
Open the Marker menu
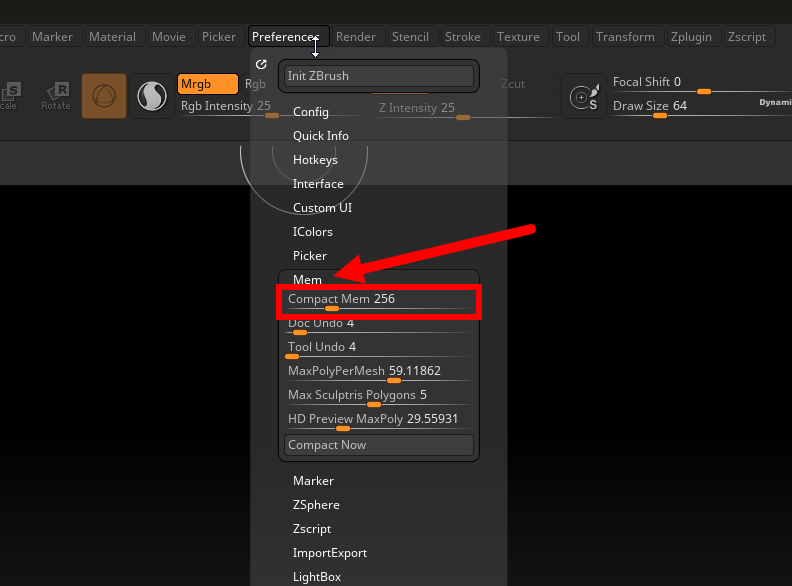[53, 37]
